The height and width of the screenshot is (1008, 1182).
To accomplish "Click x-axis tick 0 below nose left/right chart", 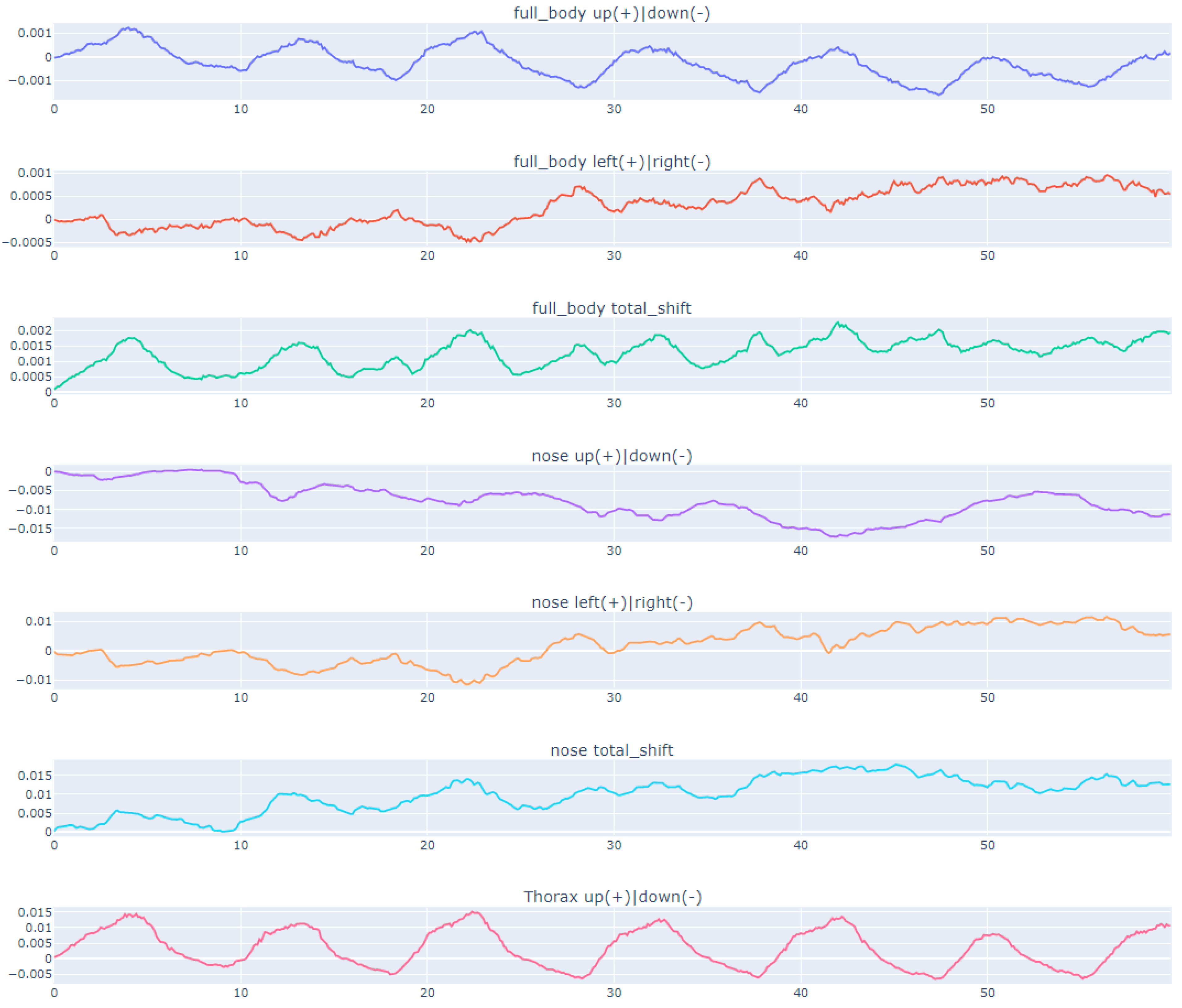I will tap(54, 697).
